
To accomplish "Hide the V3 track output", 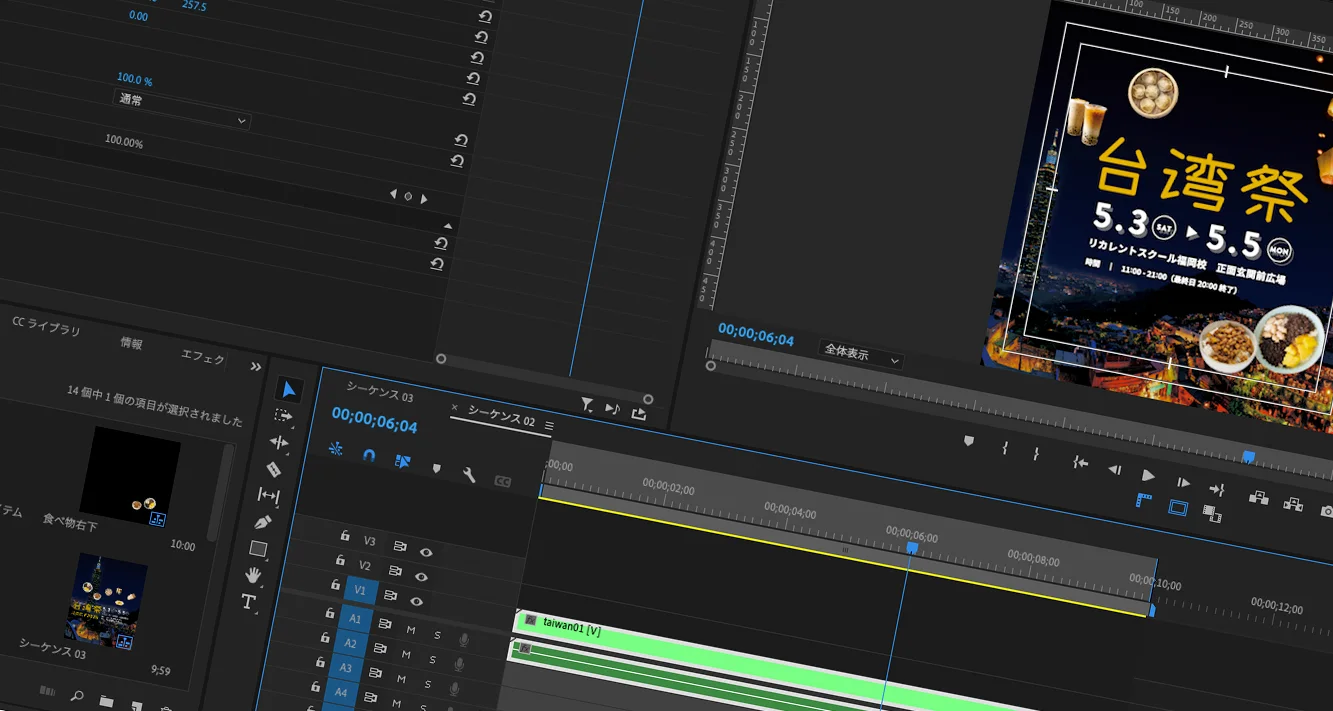I will coord(426,552).
